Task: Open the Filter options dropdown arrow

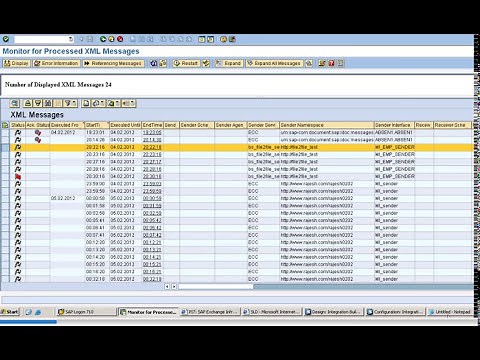Action: point(74,103)
